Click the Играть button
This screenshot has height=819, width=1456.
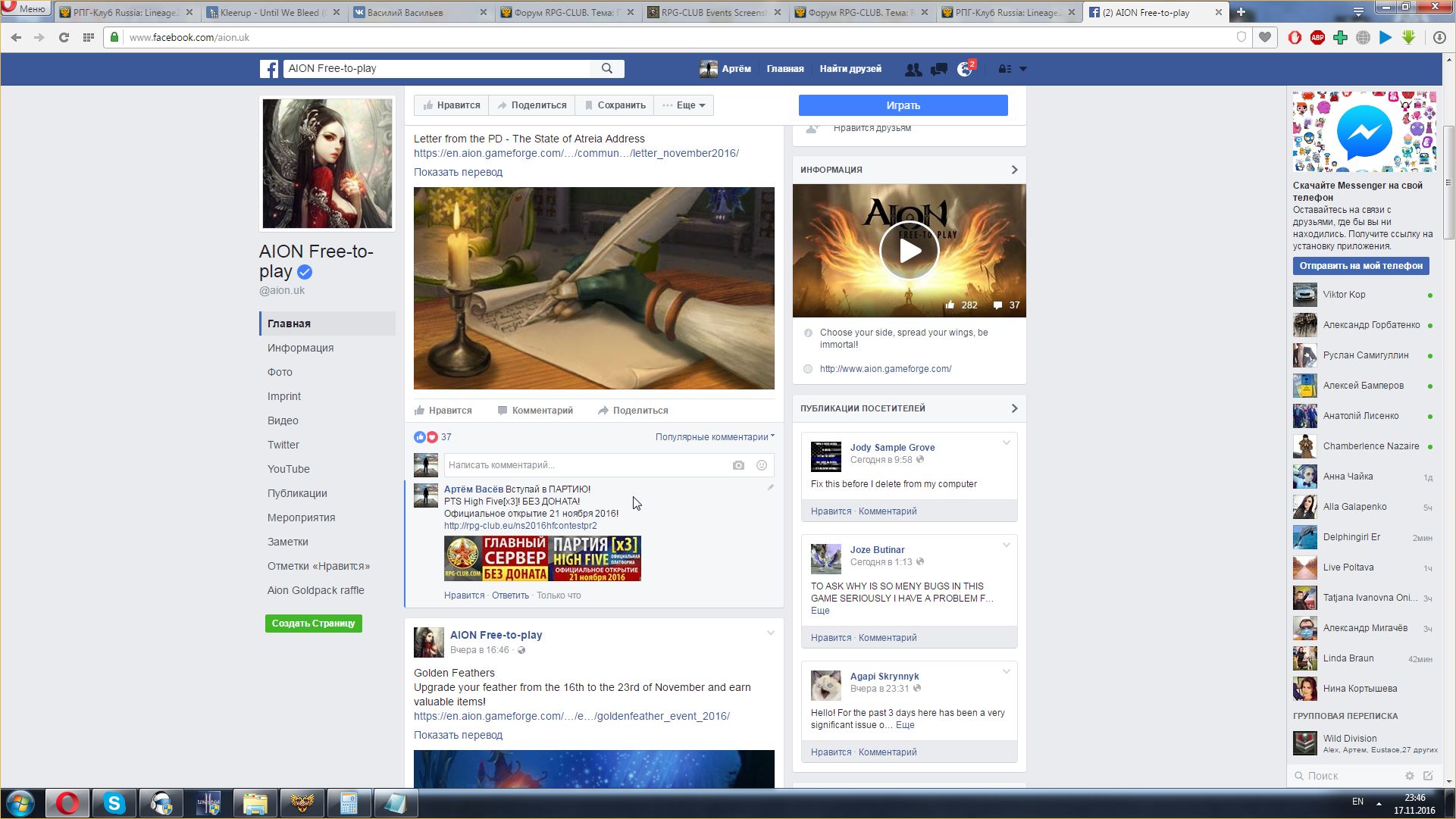tap(903, 105)
